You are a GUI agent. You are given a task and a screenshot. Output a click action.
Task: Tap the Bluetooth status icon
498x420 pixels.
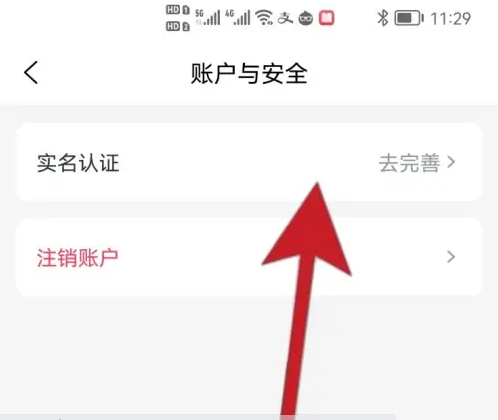point(383,18)
